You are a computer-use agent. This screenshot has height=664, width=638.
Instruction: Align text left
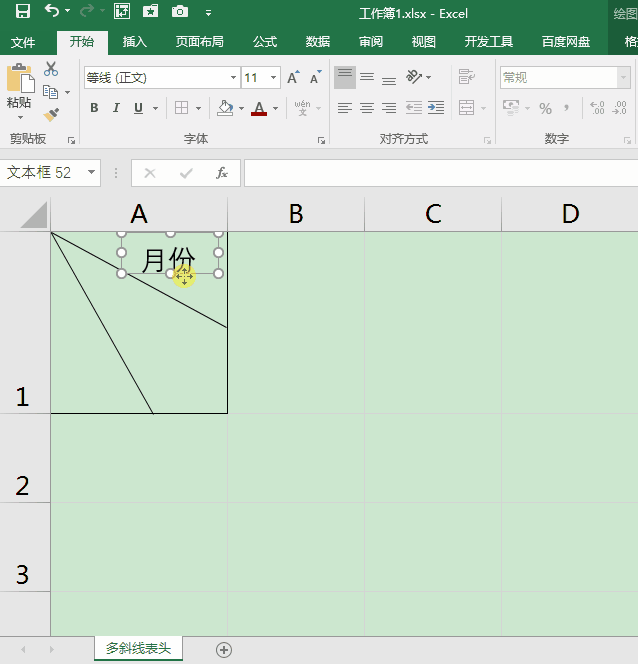point(345,108)
